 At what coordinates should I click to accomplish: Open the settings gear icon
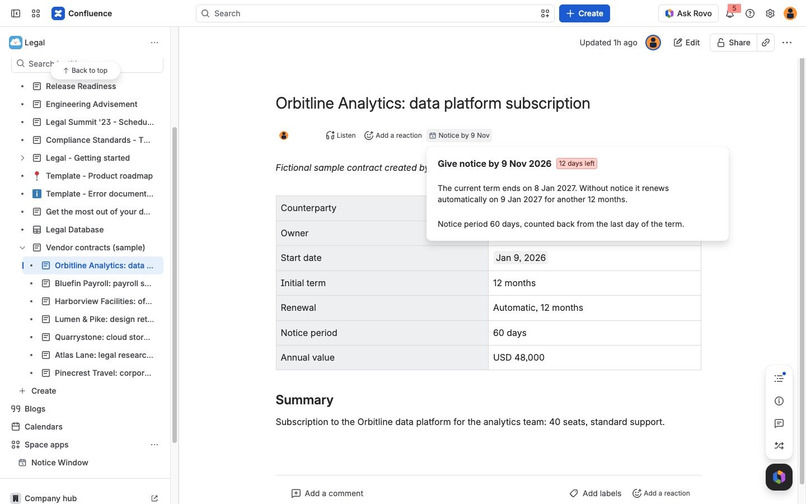click(x=770, y=13)
